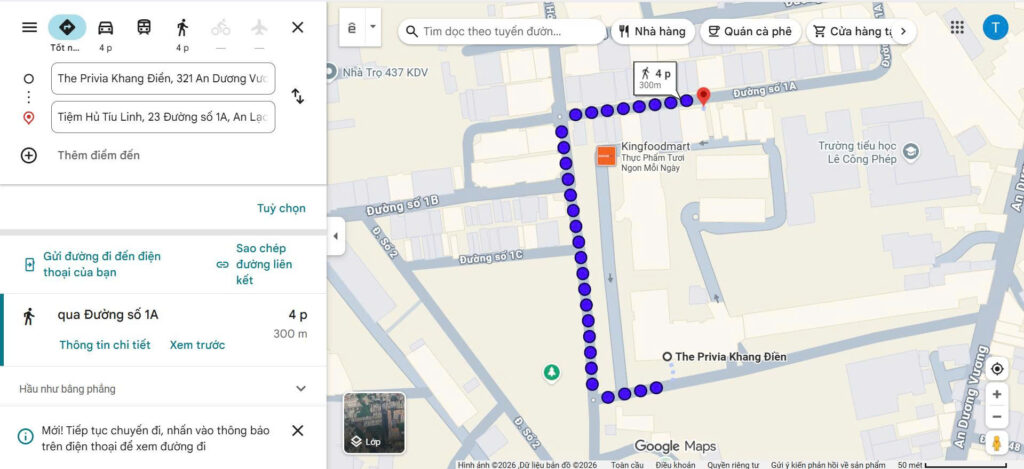The image size is (1024, 469).
Task: Zoom in on the map
Action: pos(997,395)
